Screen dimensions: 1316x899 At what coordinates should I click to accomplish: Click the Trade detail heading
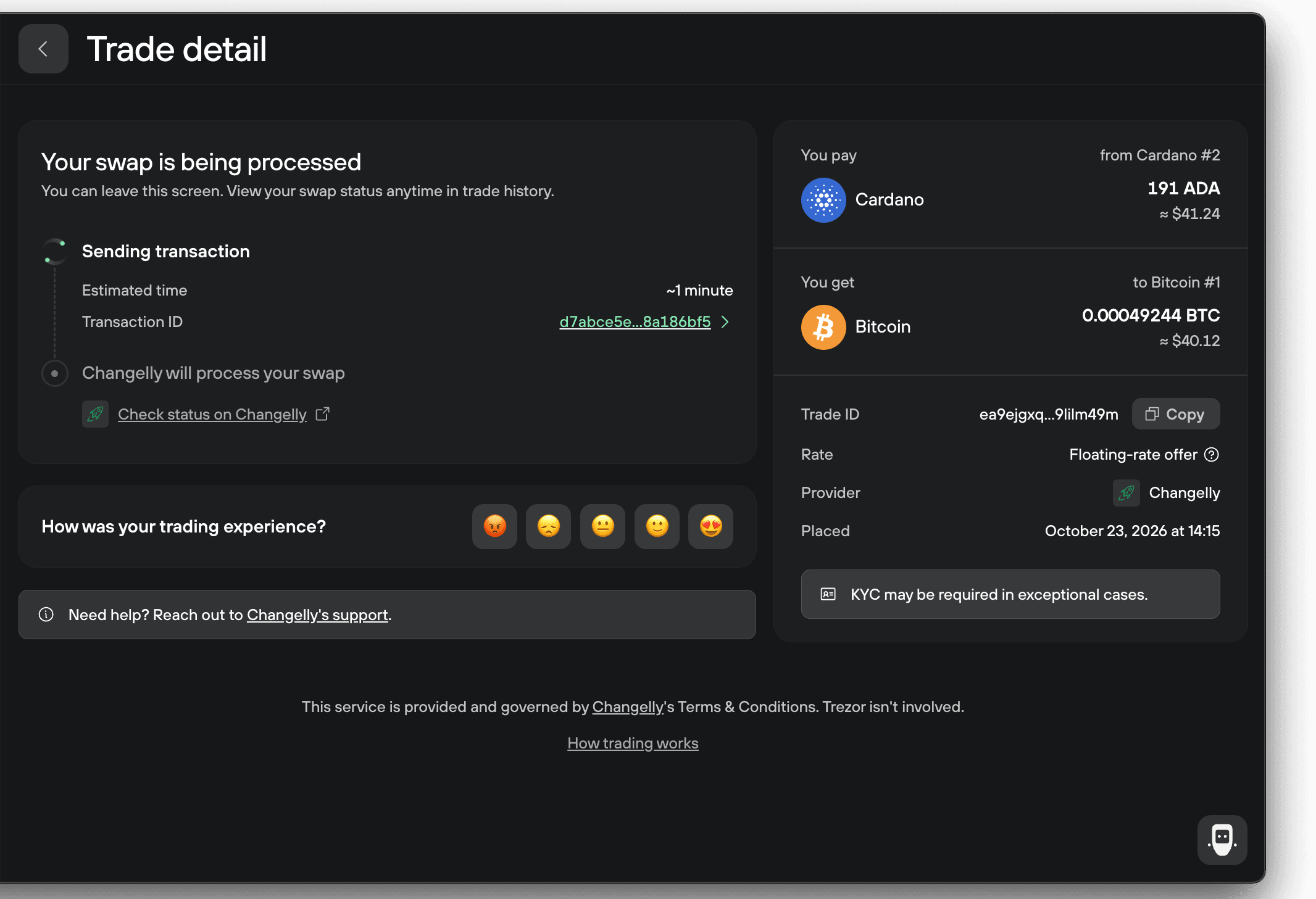177,49
